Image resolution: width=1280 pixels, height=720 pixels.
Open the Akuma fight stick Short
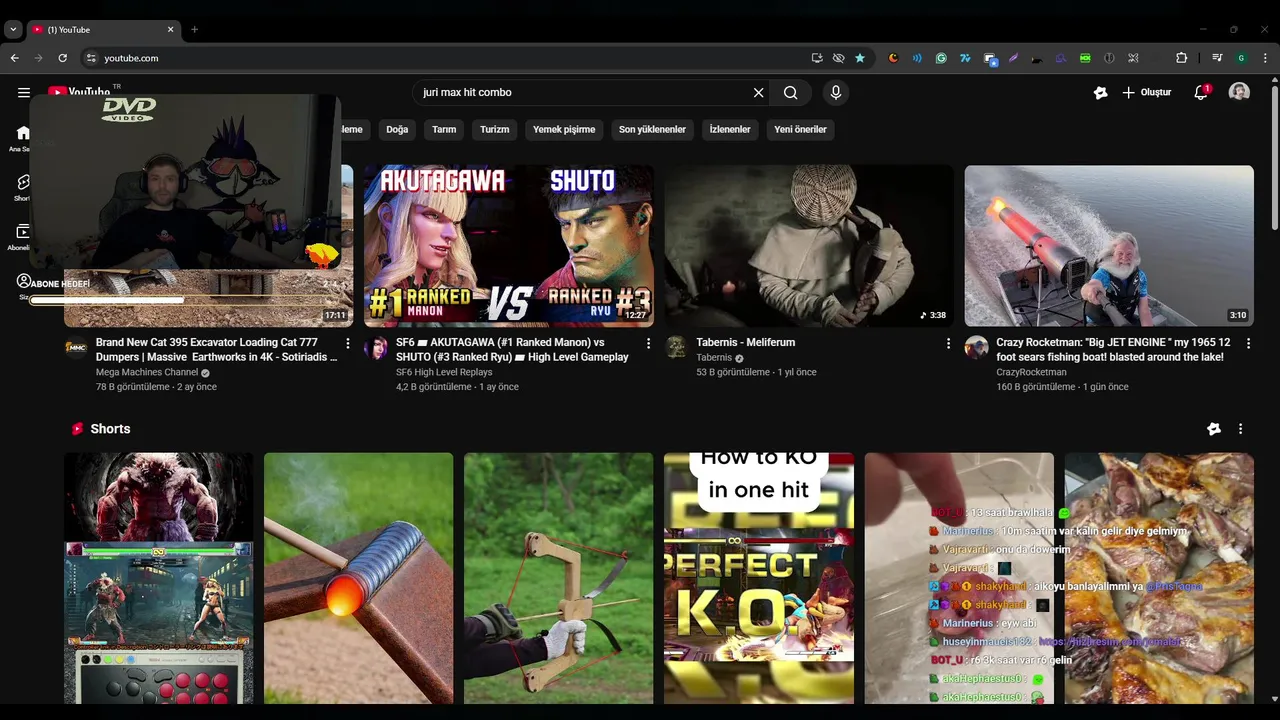158,579
